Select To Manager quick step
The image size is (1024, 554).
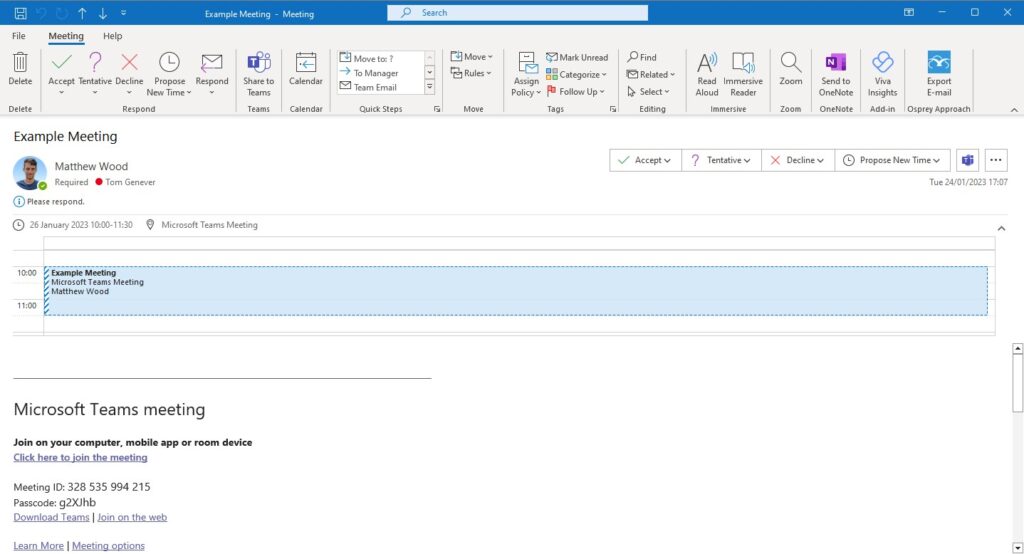[381, 73]
